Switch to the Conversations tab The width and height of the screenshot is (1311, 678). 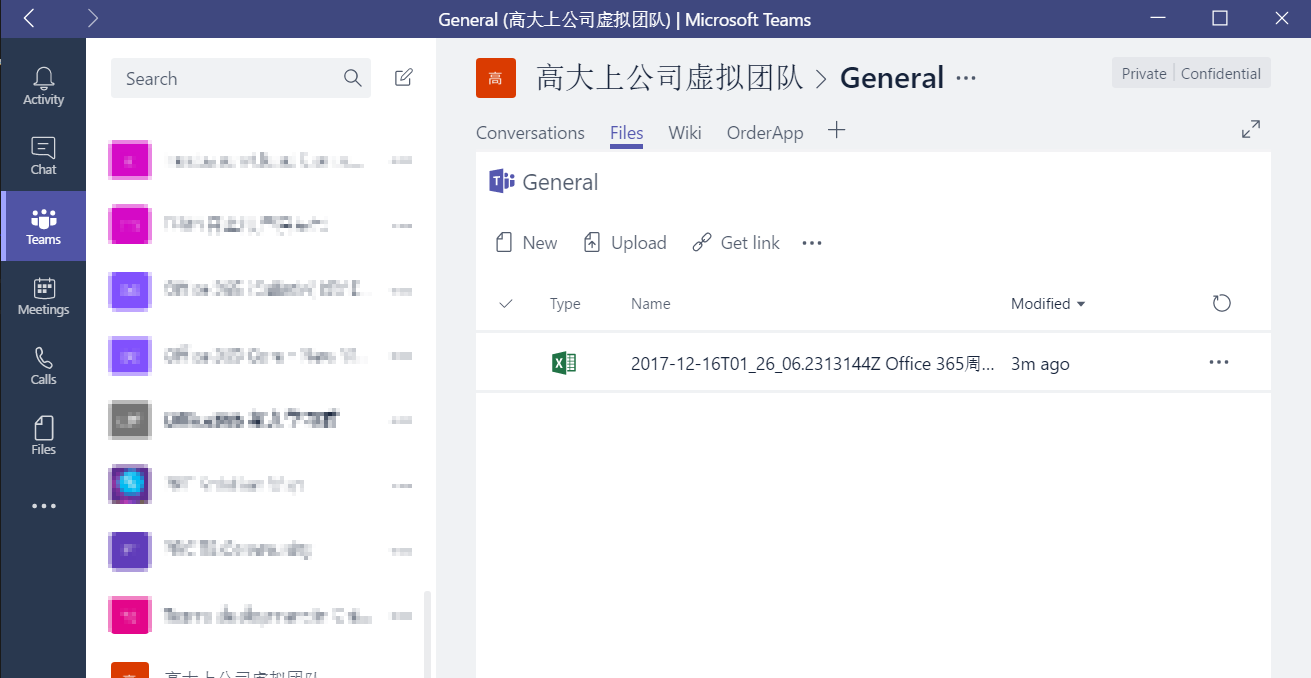tap(530, 133)
